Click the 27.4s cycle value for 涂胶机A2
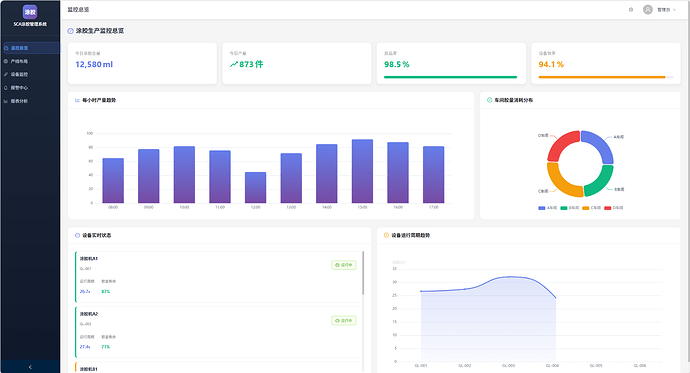Image resolution: width=690 pixels, height=373 pixels. pos(85,347)
